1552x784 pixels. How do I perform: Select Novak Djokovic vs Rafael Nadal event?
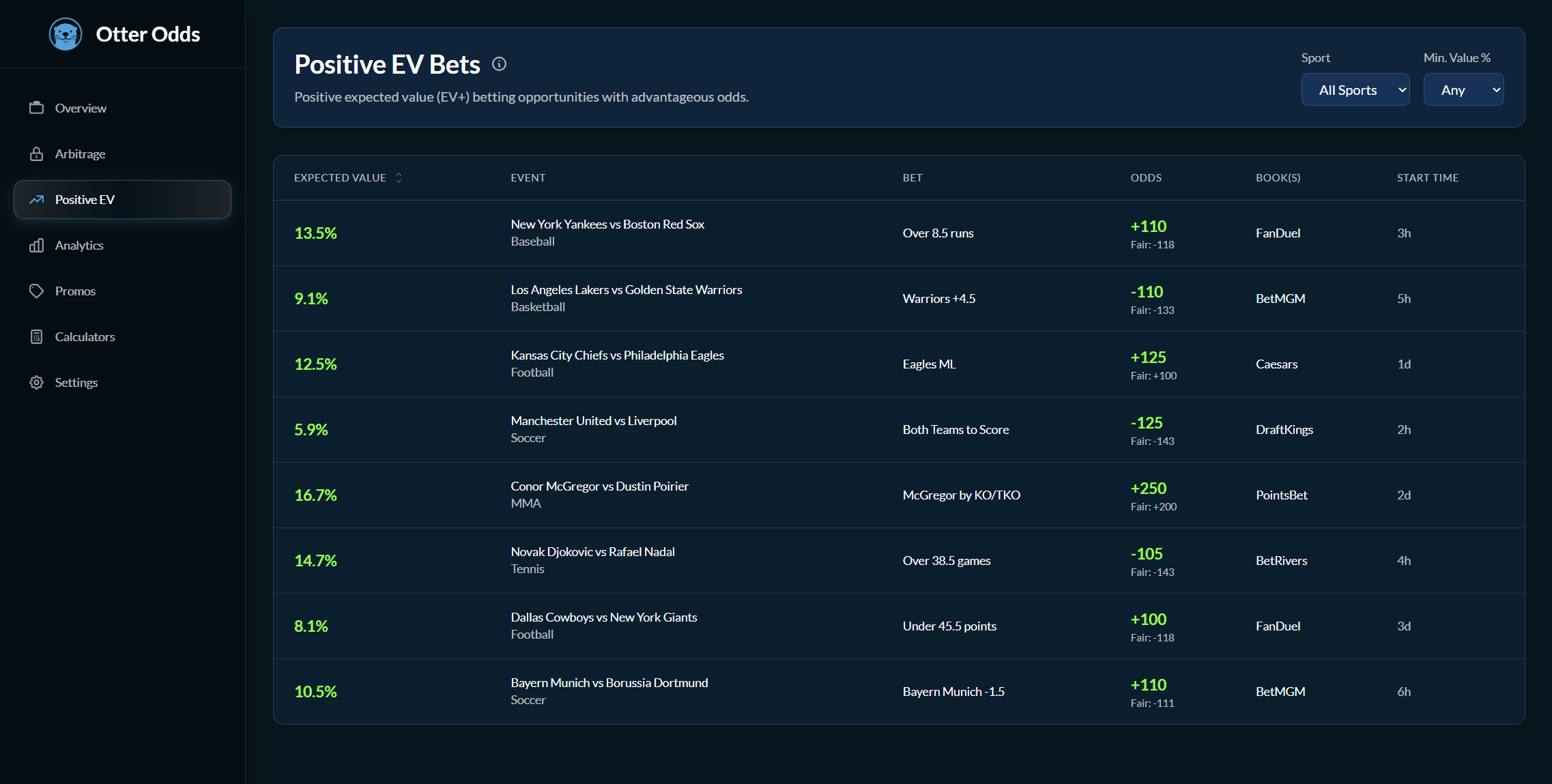(x=593, y=551)
